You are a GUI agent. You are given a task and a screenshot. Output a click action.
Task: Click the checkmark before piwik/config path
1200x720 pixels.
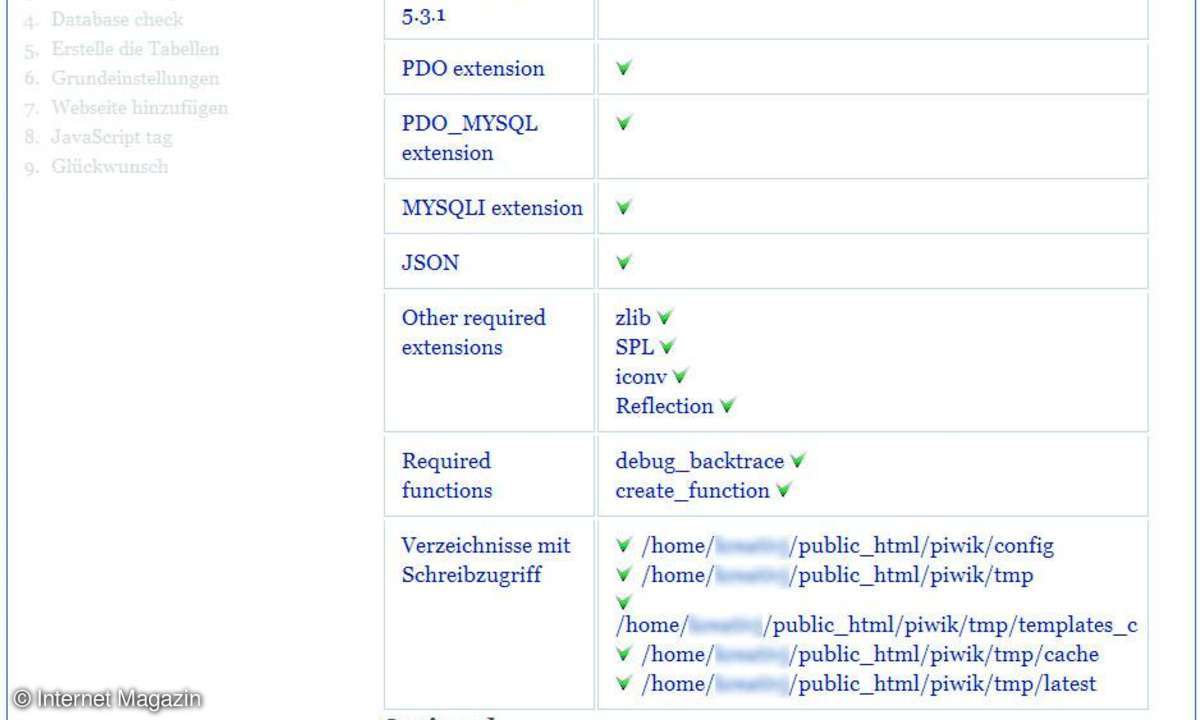[624, 546]
